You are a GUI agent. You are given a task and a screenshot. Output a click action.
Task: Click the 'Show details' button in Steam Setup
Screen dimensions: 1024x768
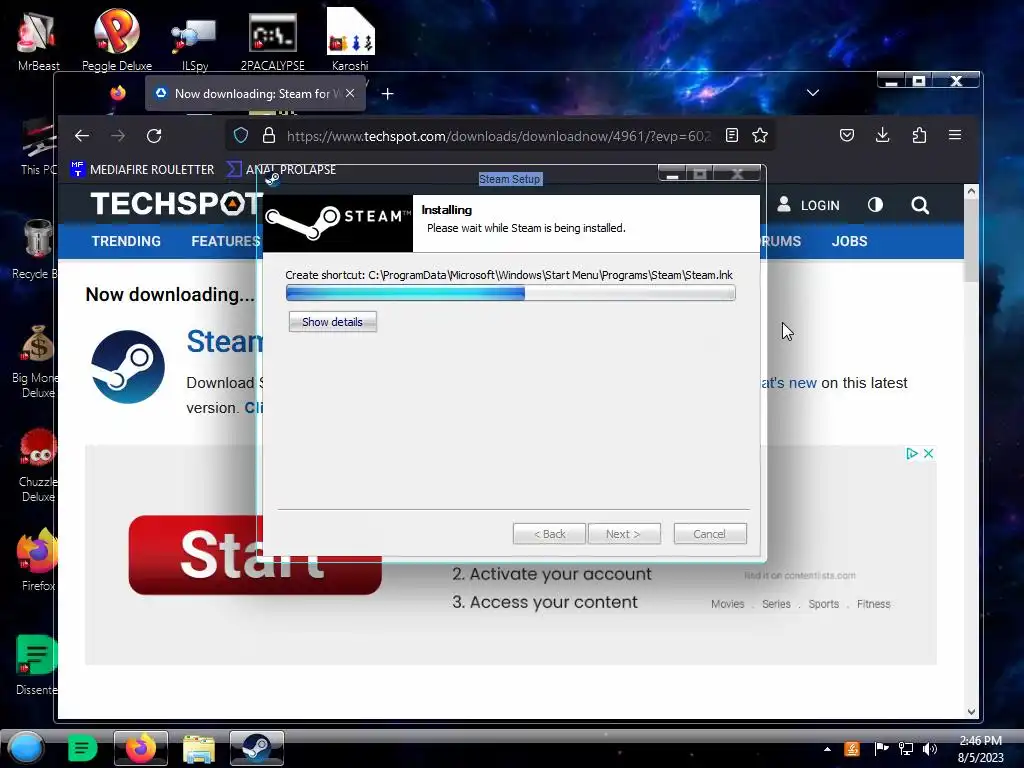tap(332, 322)
